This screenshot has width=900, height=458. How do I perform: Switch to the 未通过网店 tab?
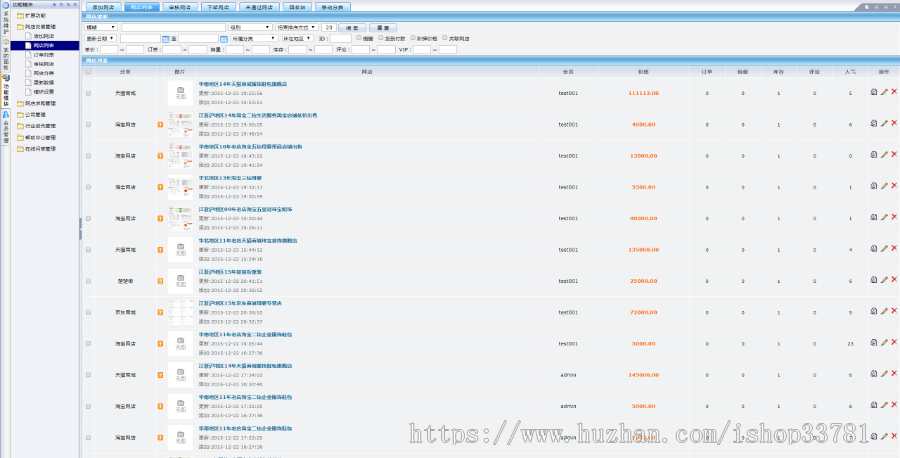(259, 7)
